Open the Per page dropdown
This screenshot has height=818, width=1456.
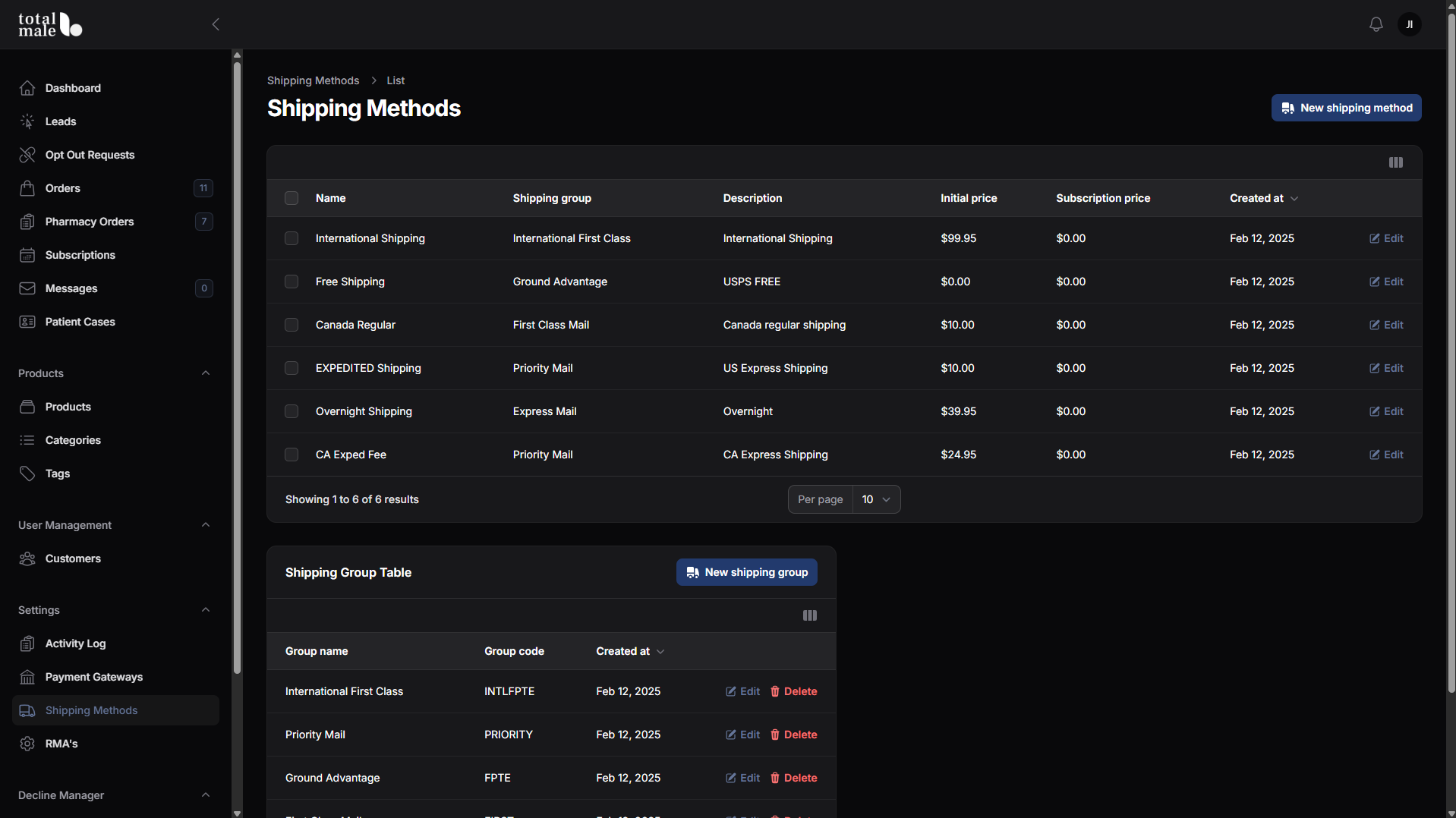[876, 499]
